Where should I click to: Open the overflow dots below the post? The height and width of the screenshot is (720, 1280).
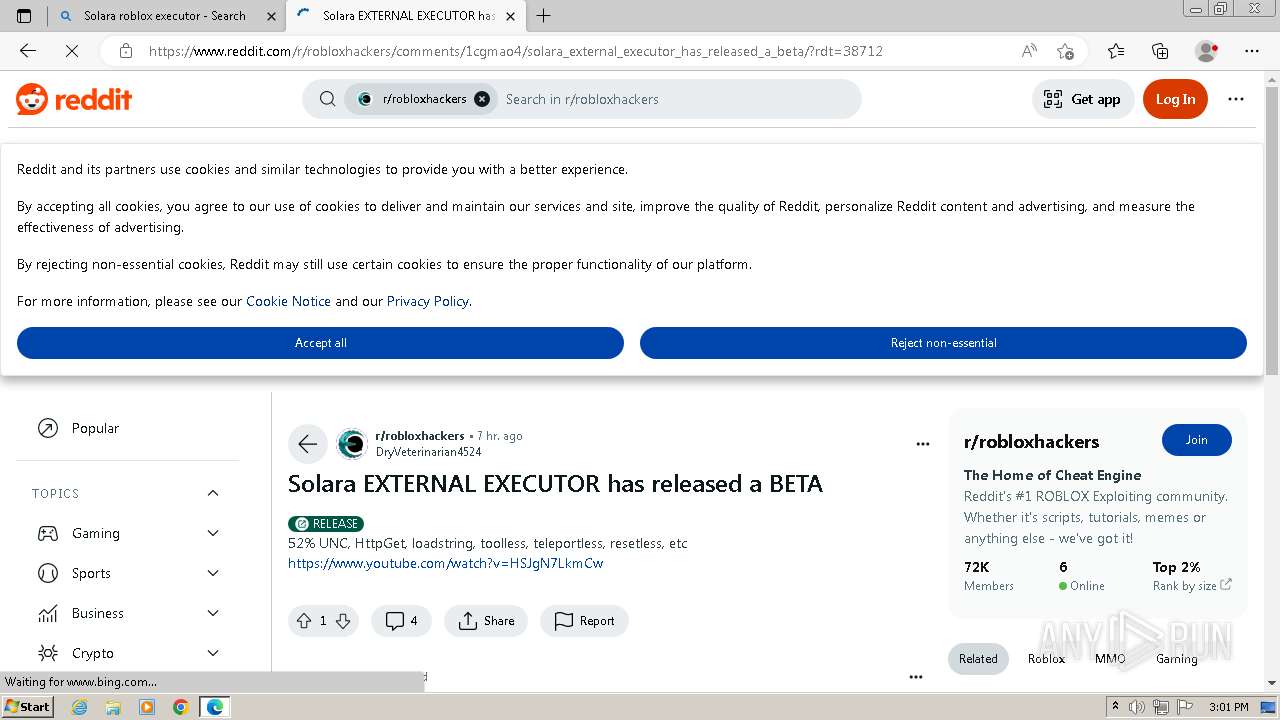915,677
